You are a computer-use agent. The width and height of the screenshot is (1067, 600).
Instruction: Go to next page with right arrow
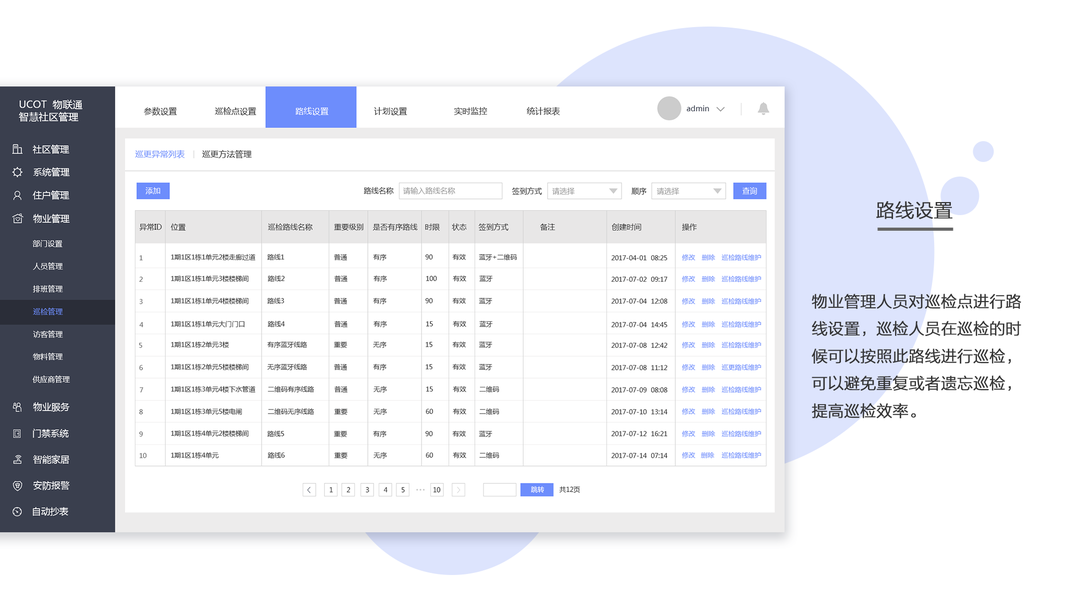[458, 490]
